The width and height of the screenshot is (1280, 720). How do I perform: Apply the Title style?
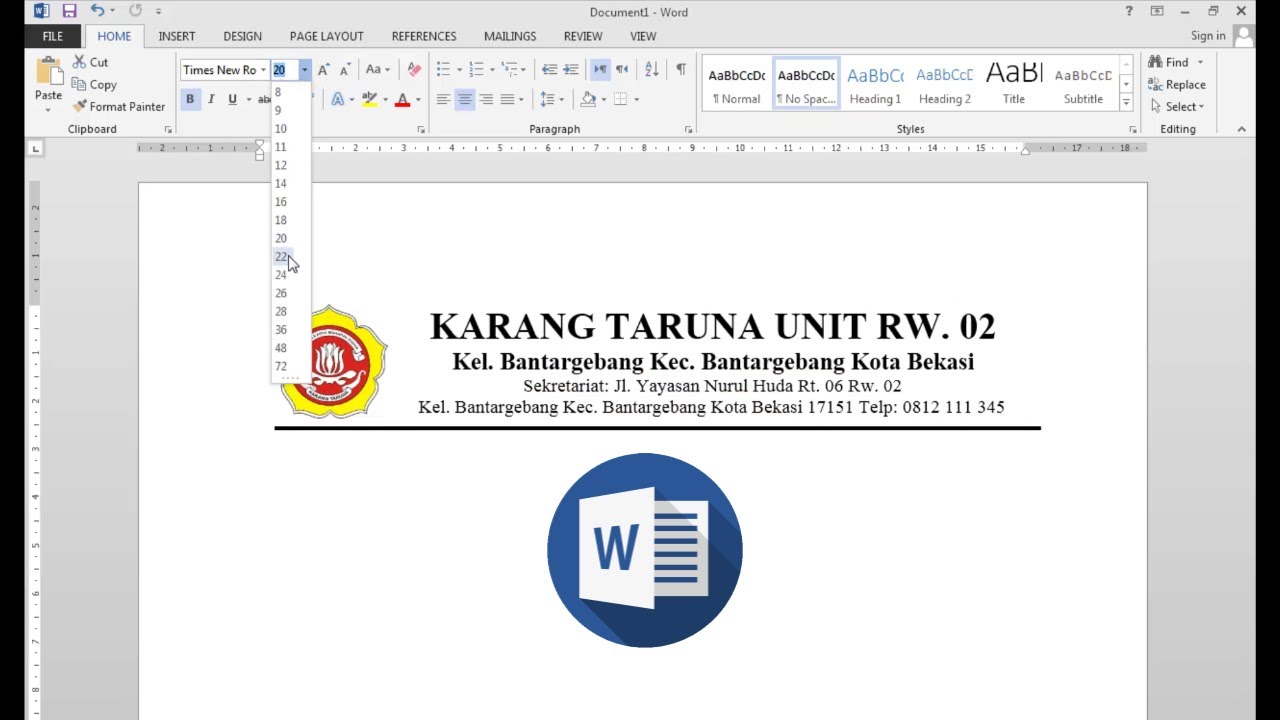coord(1014,84)
